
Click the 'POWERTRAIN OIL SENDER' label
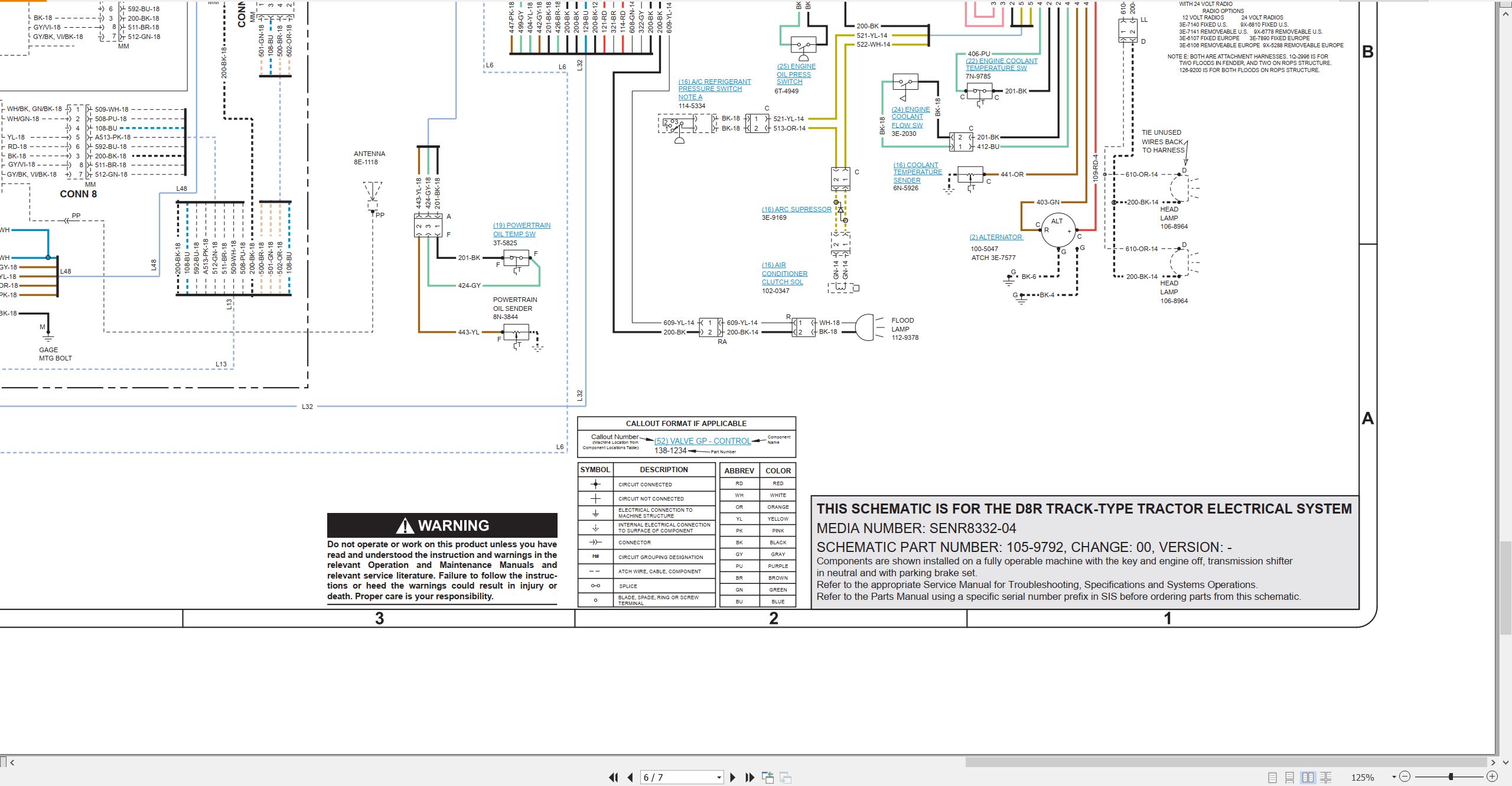[x=514, y=304]
